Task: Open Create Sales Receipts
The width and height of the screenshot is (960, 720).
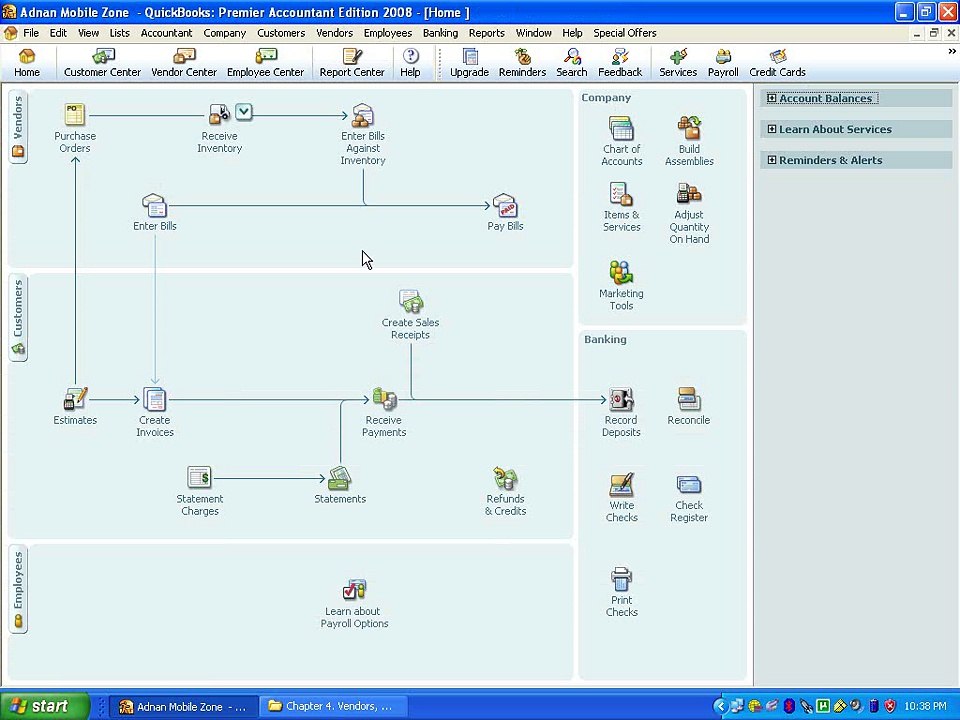Action: 410,302
